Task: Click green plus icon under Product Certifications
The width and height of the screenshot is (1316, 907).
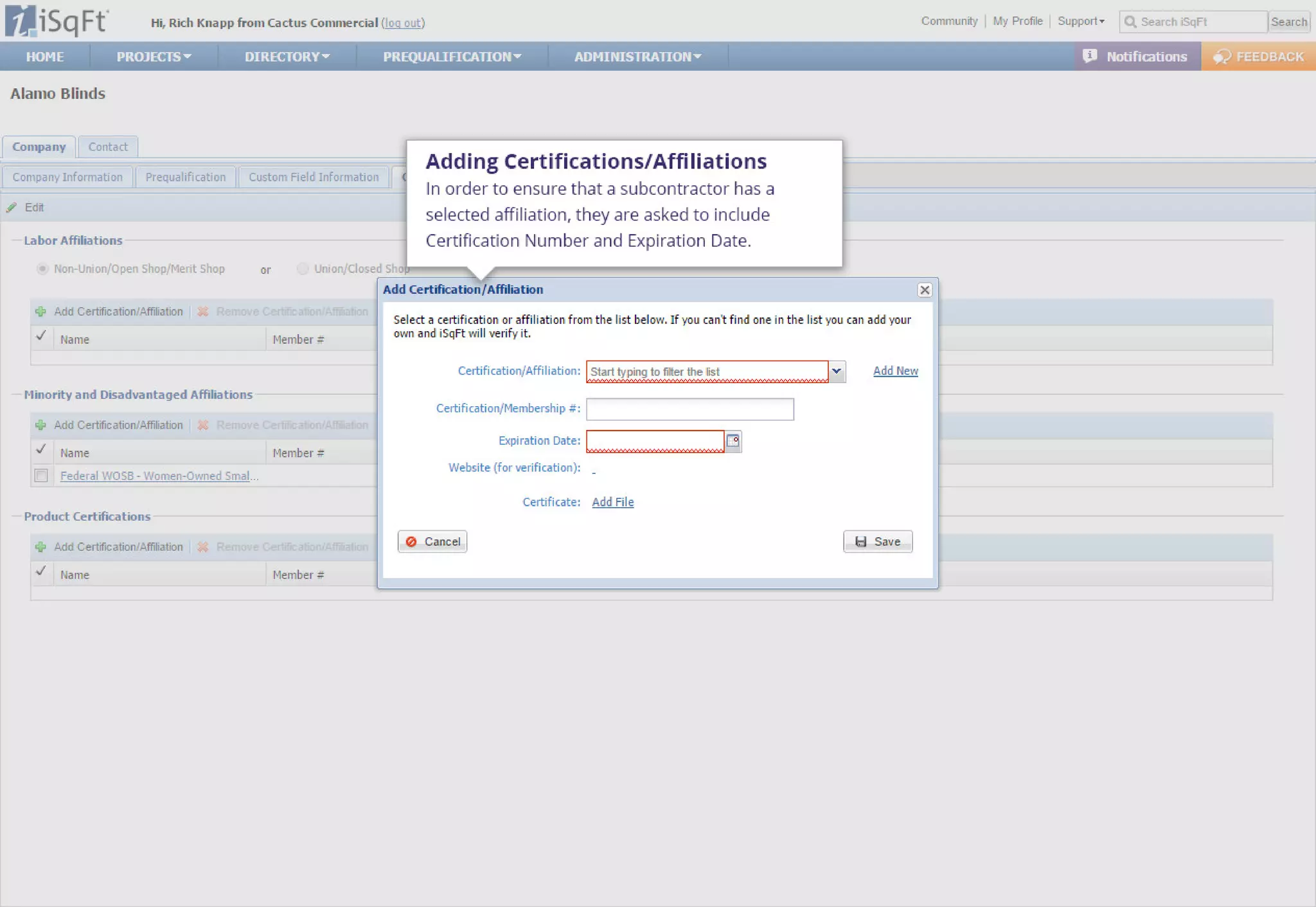Action: point(40,547)
